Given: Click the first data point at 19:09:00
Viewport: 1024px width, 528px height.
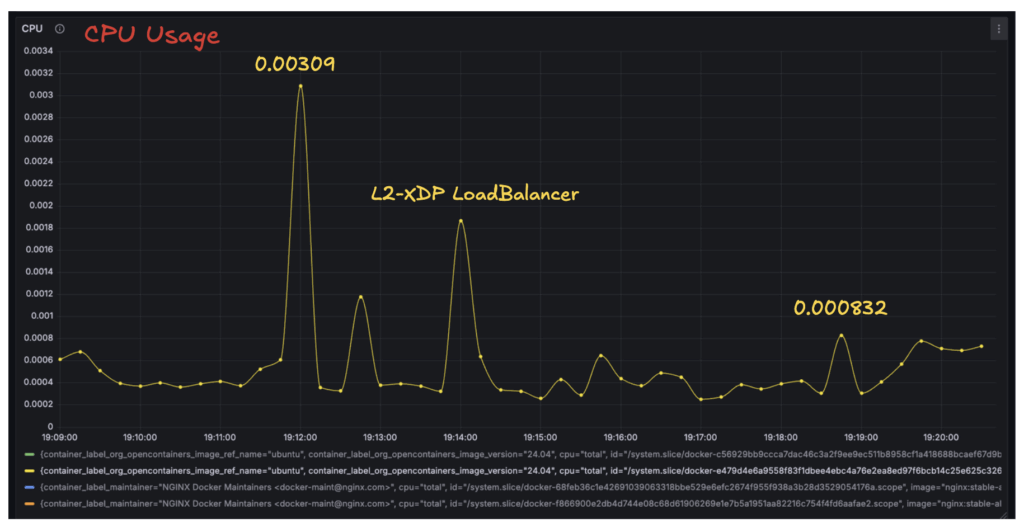Looking at the screenshot, I should click(x=60, y=359).
